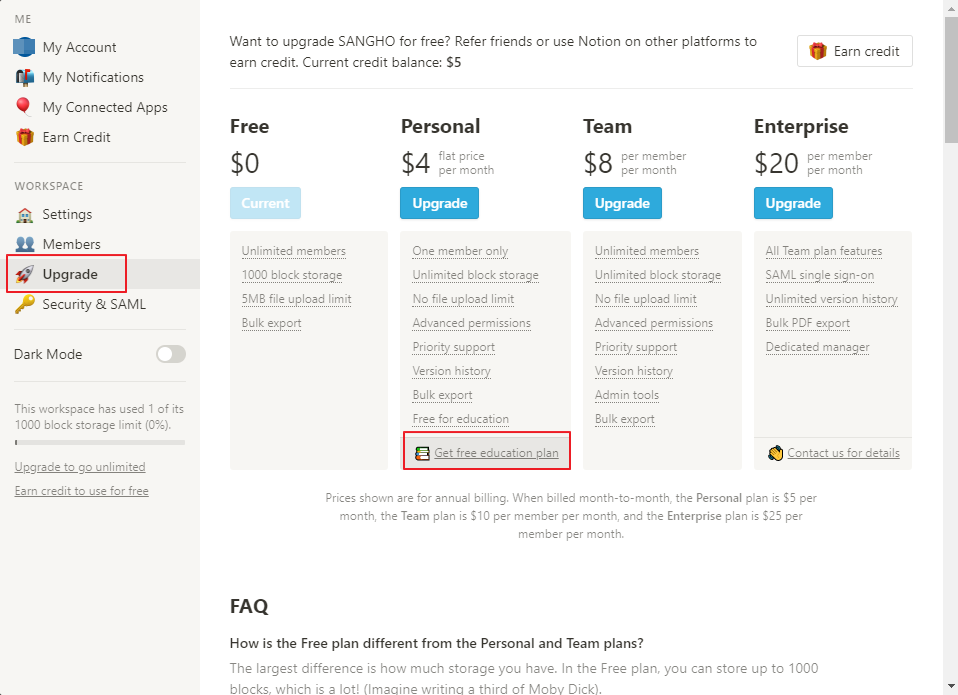Click 1000 block storage feature

coord(291,275)
